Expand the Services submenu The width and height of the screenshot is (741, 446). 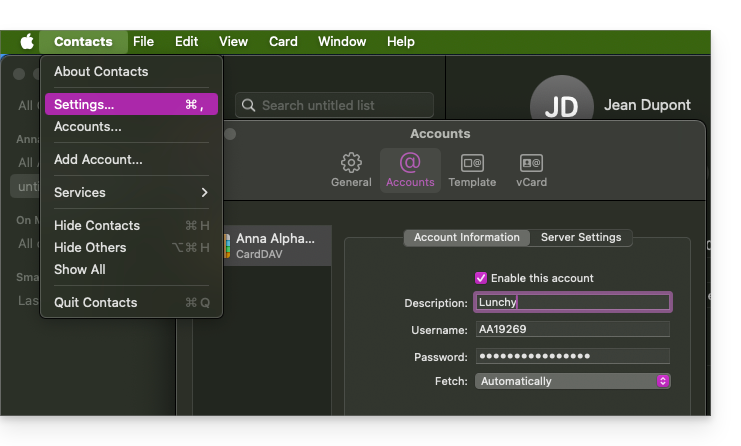click(130, 192)
